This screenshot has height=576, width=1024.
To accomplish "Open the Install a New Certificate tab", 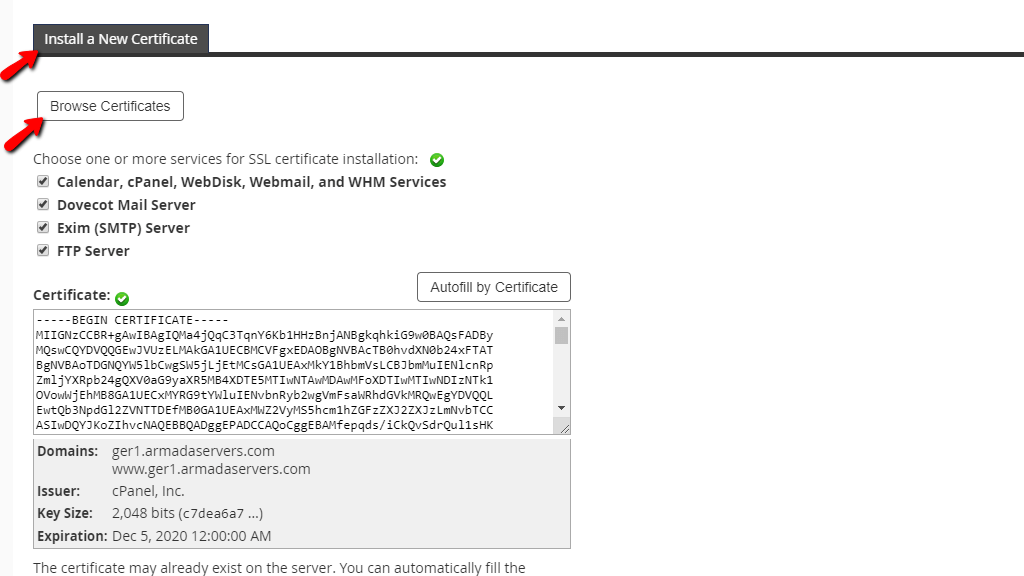I will pyautogui.click(x=121, y=39).
